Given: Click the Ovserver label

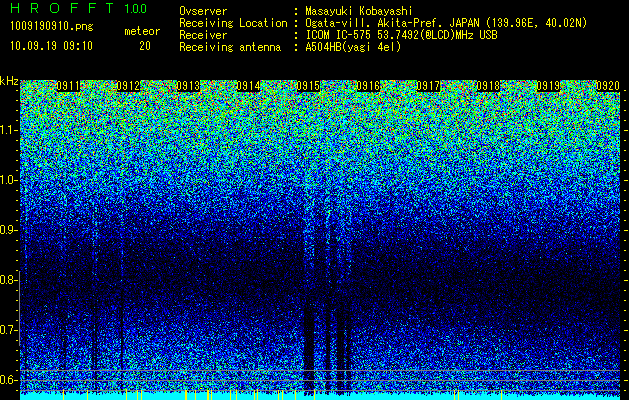Looking at the screenshot, I should tap(203, 11).
